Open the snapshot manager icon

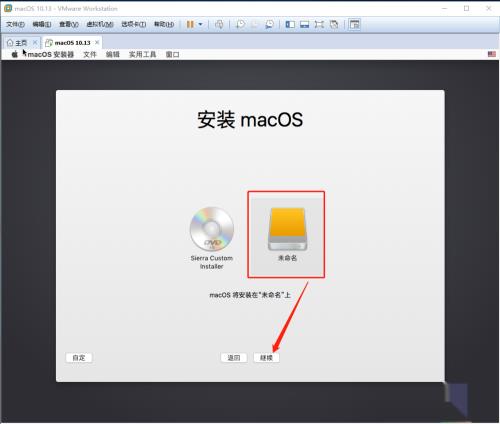(269, 24)
